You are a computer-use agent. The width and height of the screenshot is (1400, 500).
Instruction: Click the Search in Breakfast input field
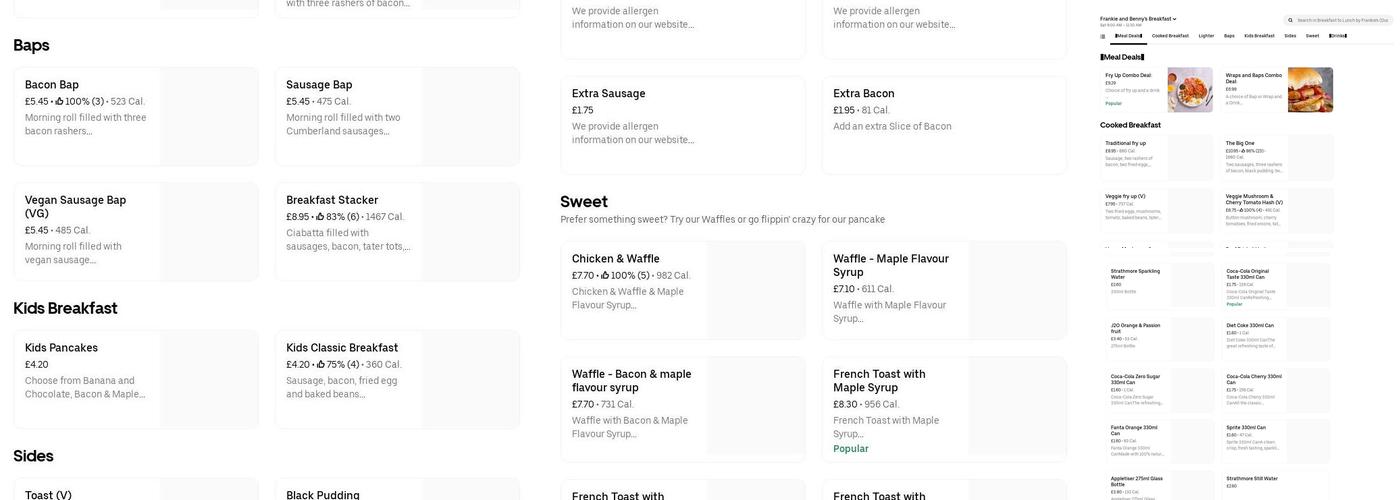[x=1340, y=20]
